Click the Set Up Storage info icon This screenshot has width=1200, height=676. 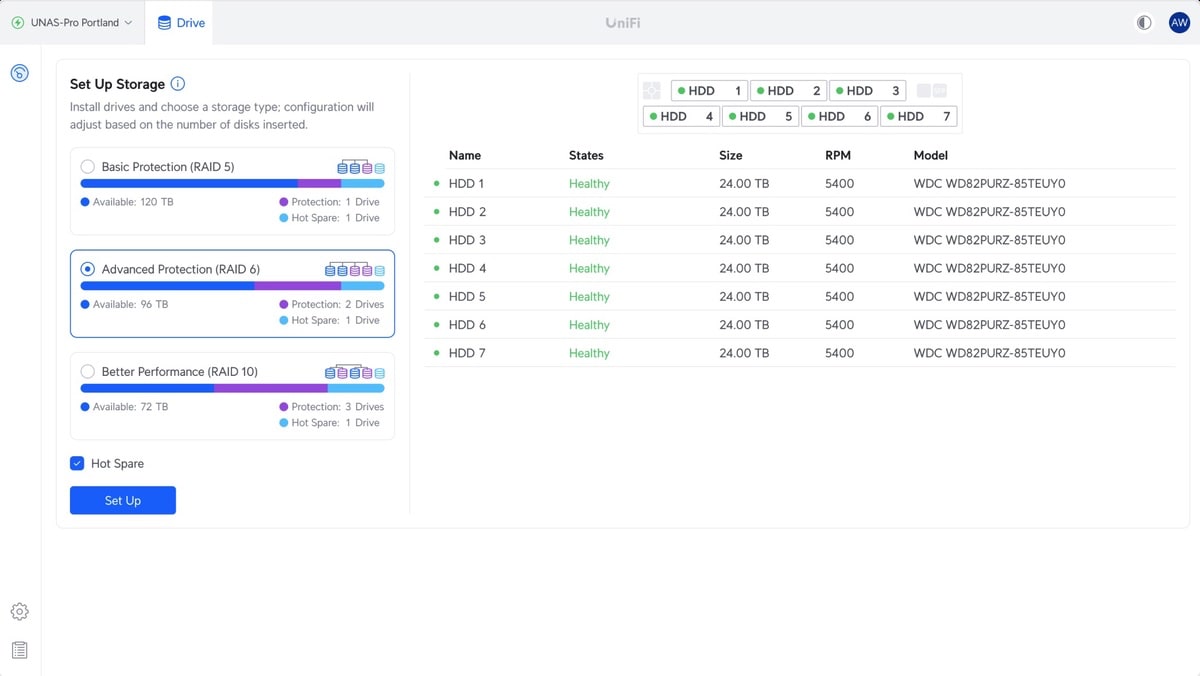(178, 84)
